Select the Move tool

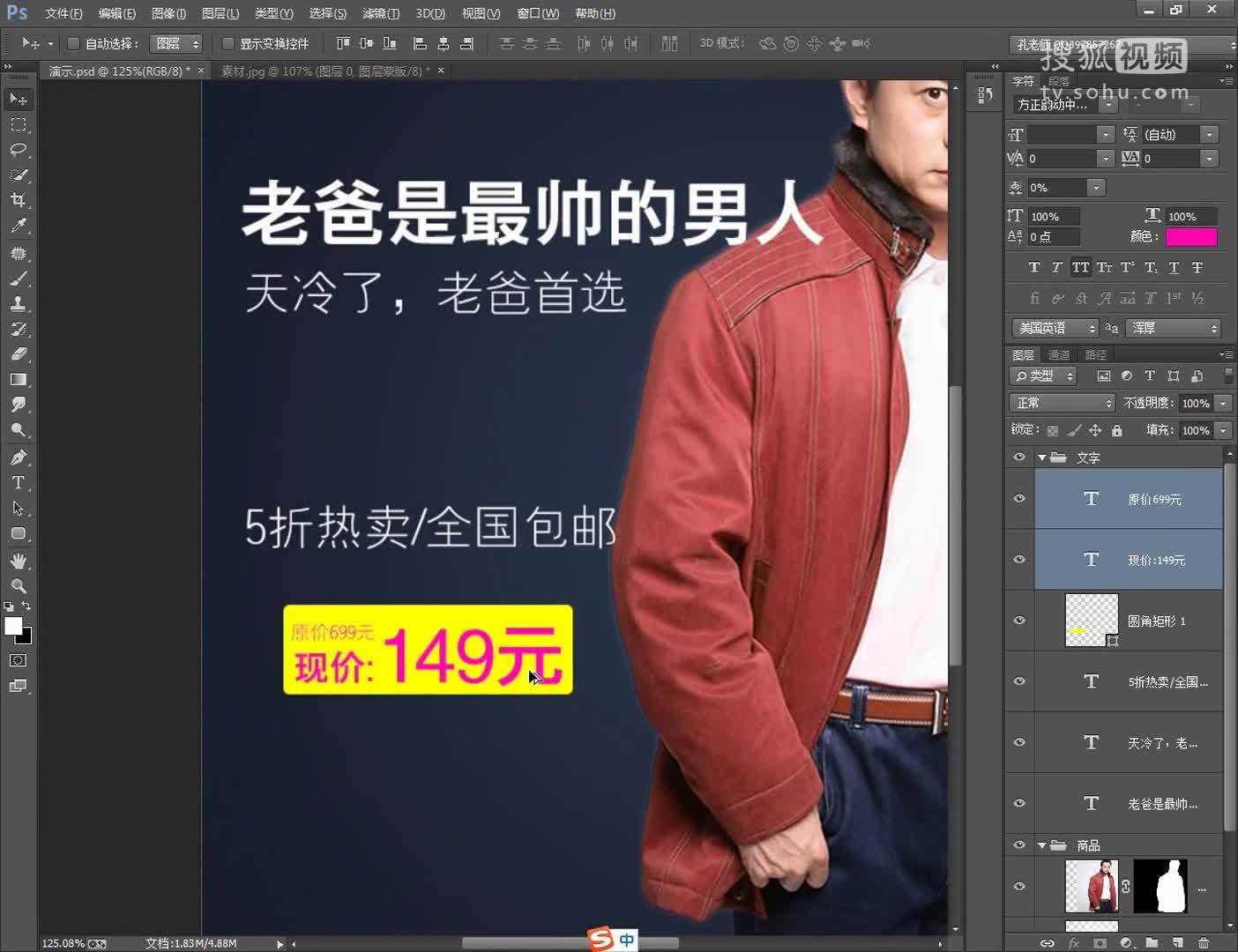pyautogui.click(x=18, y=99)
